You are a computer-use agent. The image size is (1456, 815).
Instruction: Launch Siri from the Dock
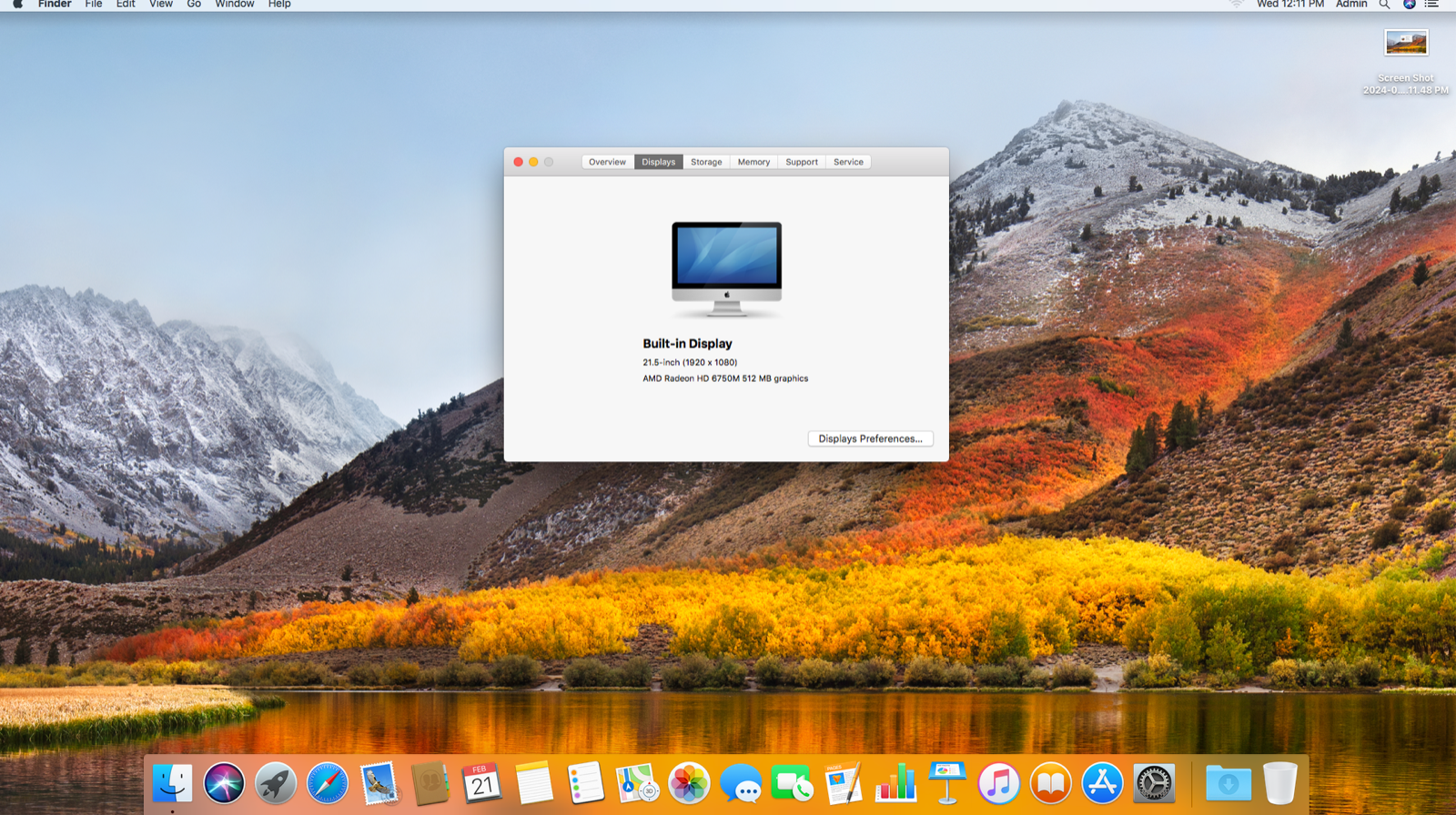pos(224,783)
